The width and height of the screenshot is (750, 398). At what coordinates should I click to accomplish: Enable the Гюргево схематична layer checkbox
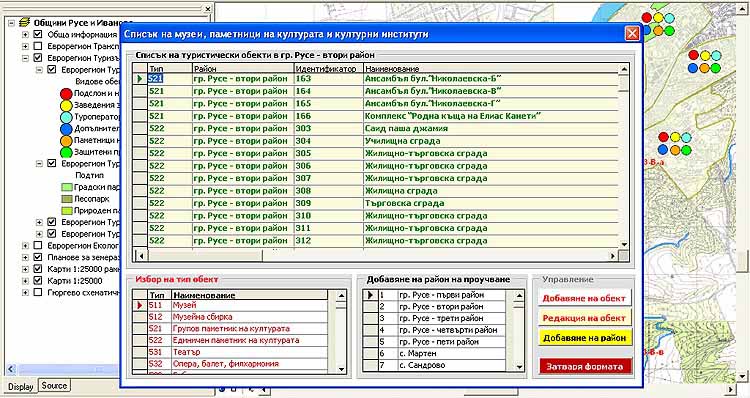[x=38, y=292]
